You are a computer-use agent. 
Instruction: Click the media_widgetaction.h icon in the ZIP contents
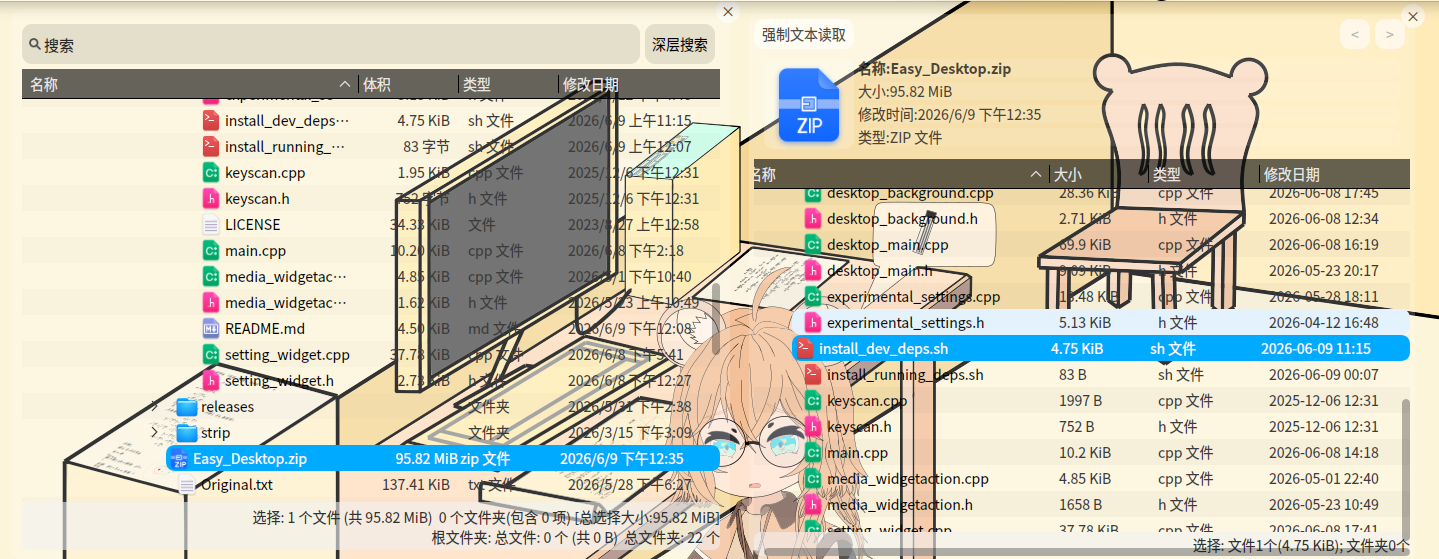[x=813, y=505]
